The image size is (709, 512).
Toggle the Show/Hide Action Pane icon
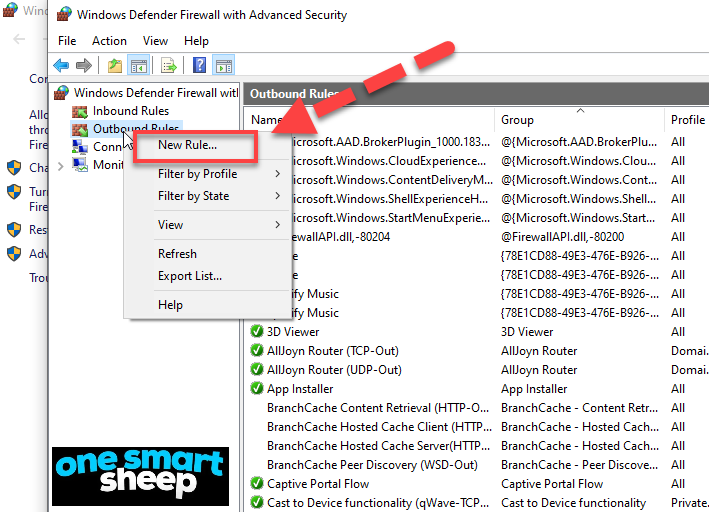(x=224, y=66)
